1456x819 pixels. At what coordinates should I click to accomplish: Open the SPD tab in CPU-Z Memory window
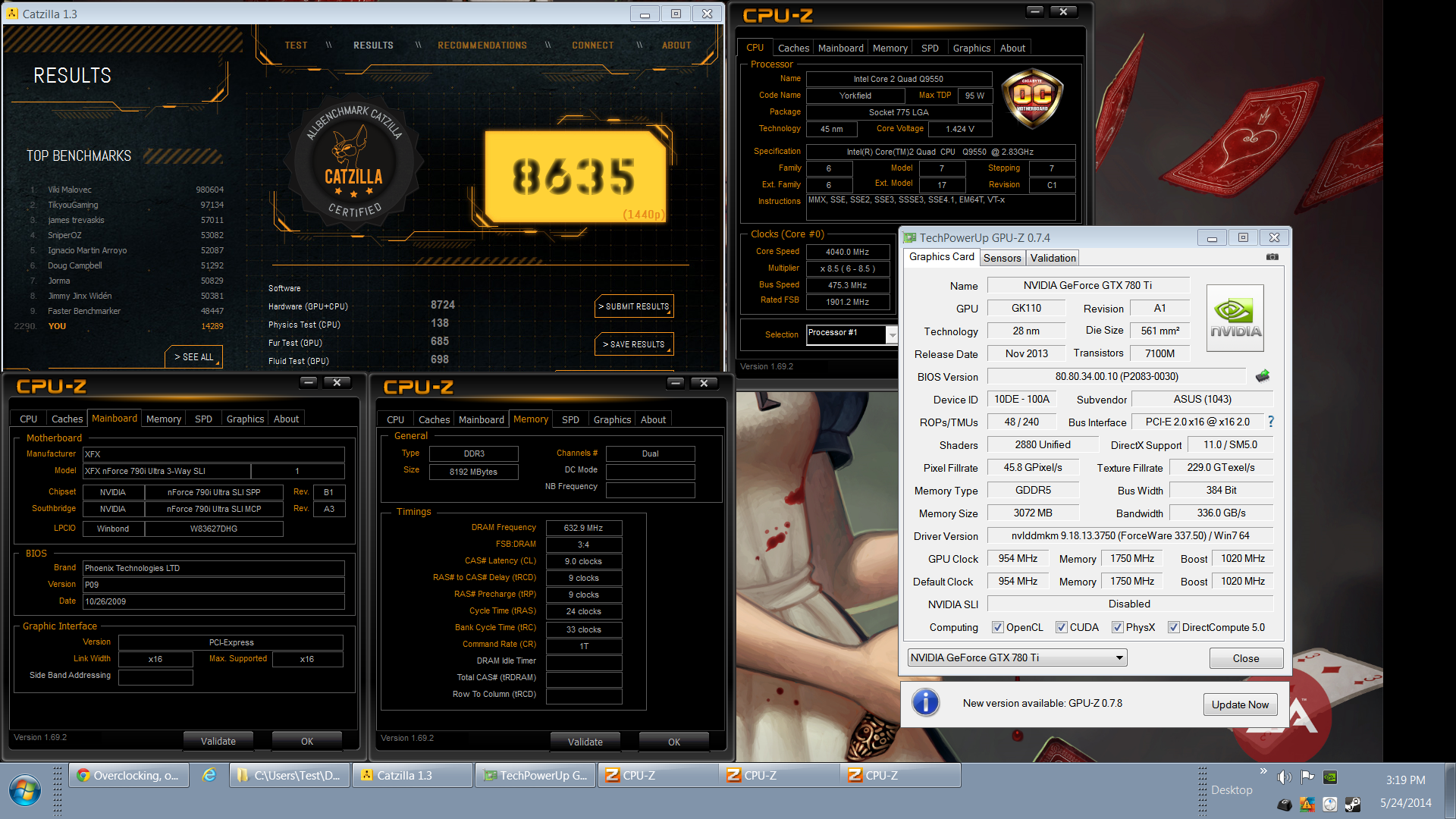[570, 419]
